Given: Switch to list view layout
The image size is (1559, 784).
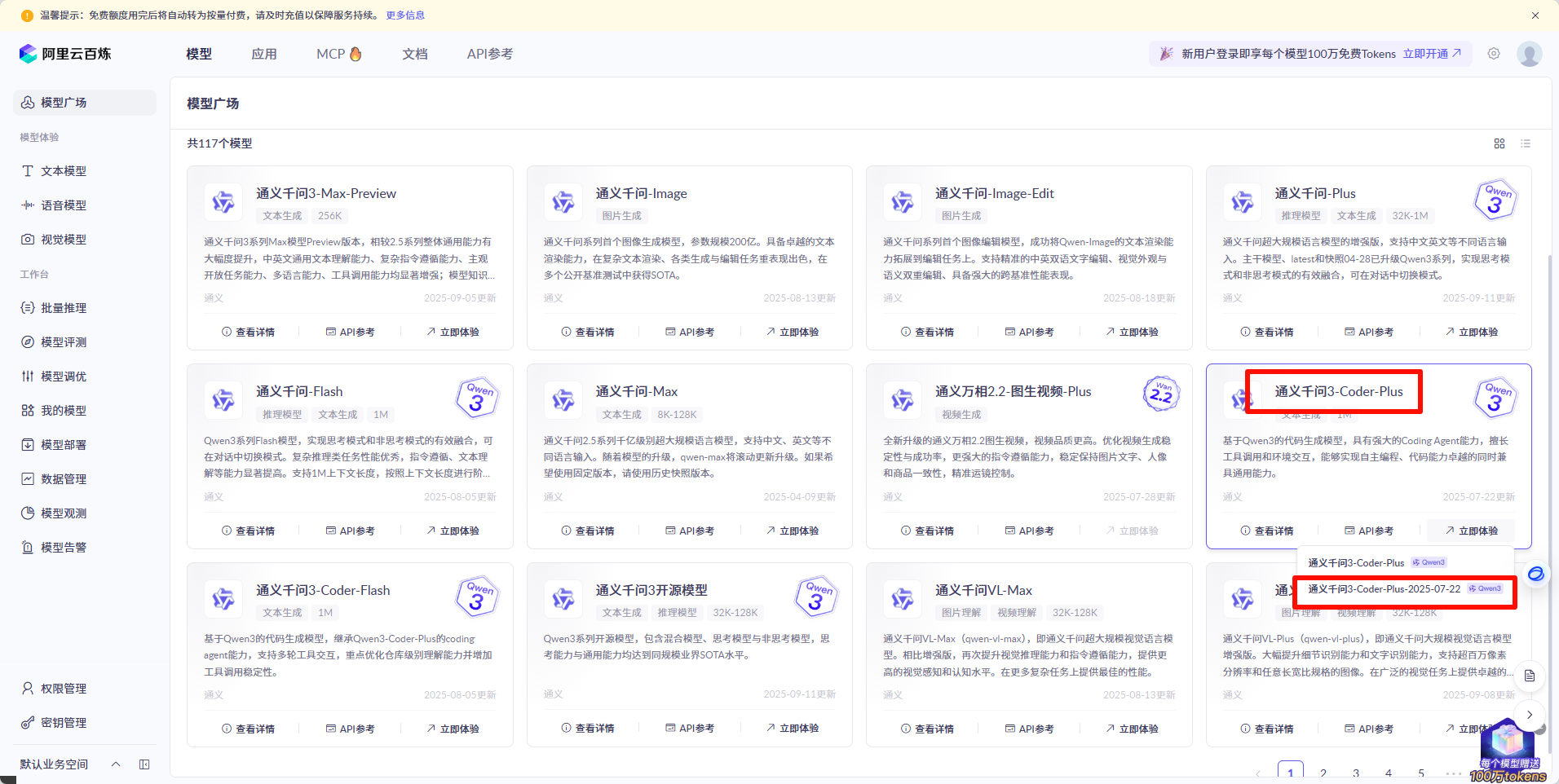Looking at the screenshot, I should pos(1526,143).
